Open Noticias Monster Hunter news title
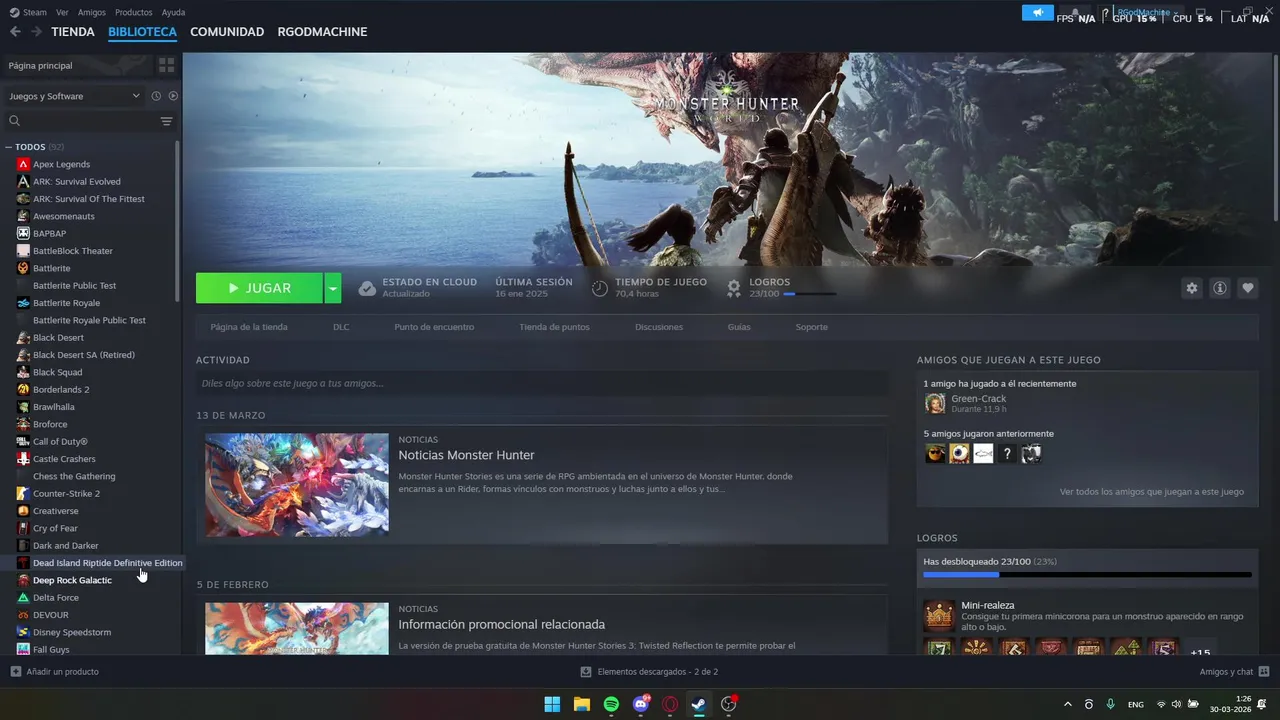 [466, 455]
